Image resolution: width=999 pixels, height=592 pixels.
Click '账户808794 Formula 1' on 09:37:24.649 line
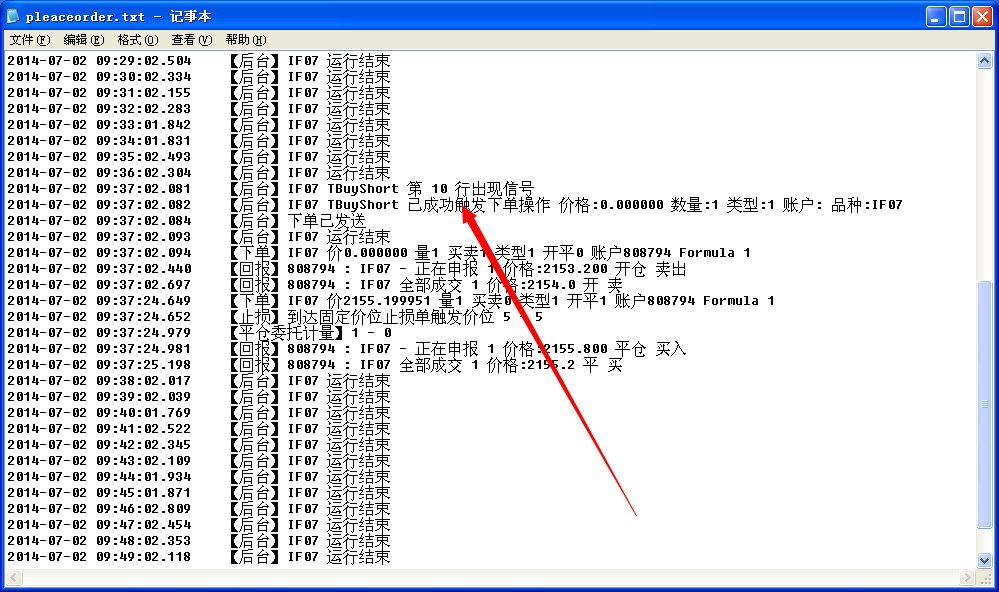(694, 301)
